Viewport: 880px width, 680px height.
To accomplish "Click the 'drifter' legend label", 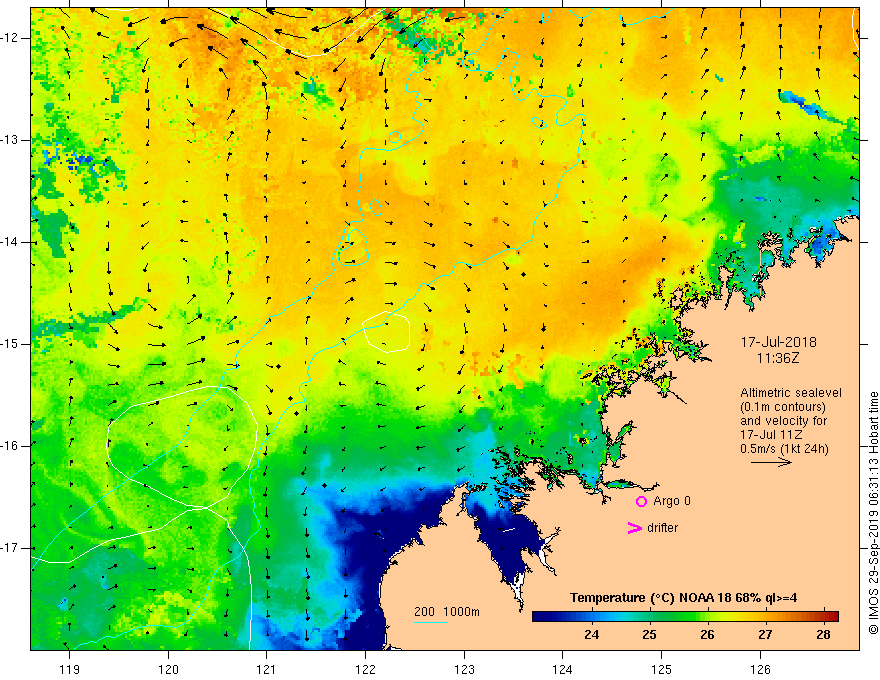I will pos(662,528).
